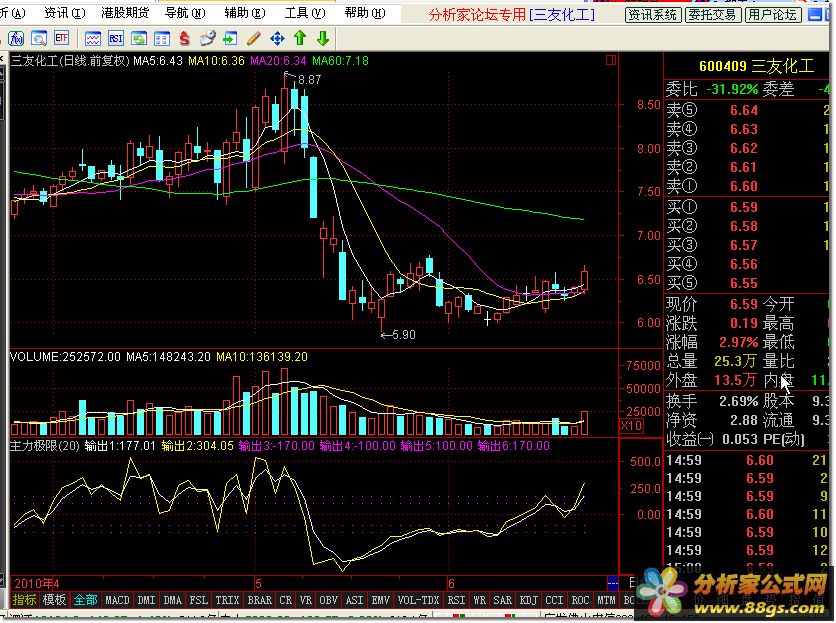Click the 卖⑤ price 6.64 row

click(746, 110)
